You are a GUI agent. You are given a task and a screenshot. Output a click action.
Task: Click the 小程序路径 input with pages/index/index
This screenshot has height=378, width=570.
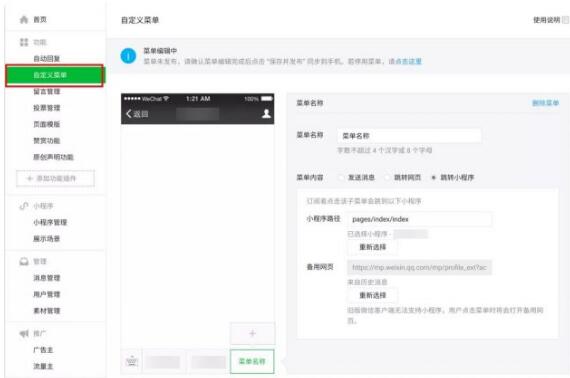tap(420, 219)
